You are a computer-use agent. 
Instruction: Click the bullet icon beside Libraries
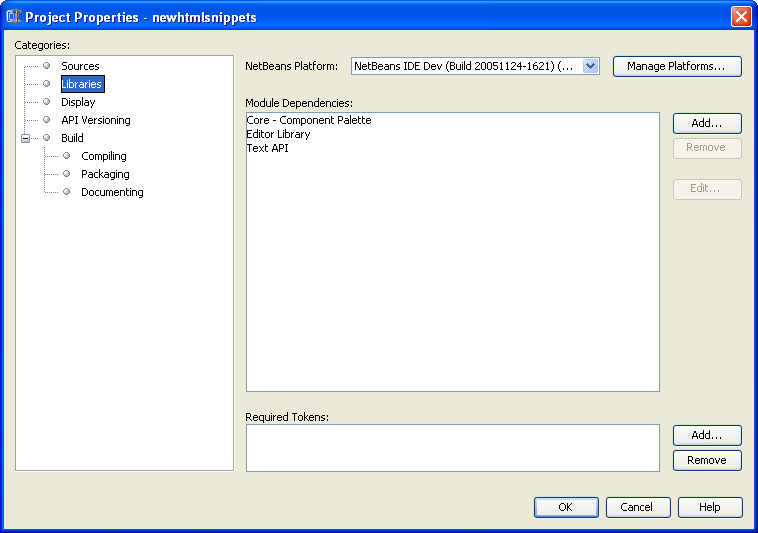pos(47,84)
